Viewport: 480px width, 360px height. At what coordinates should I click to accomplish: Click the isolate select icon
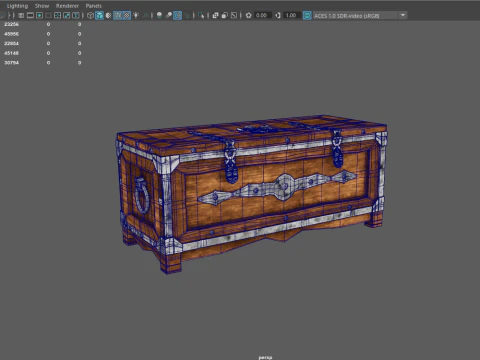tap(201, 15)
